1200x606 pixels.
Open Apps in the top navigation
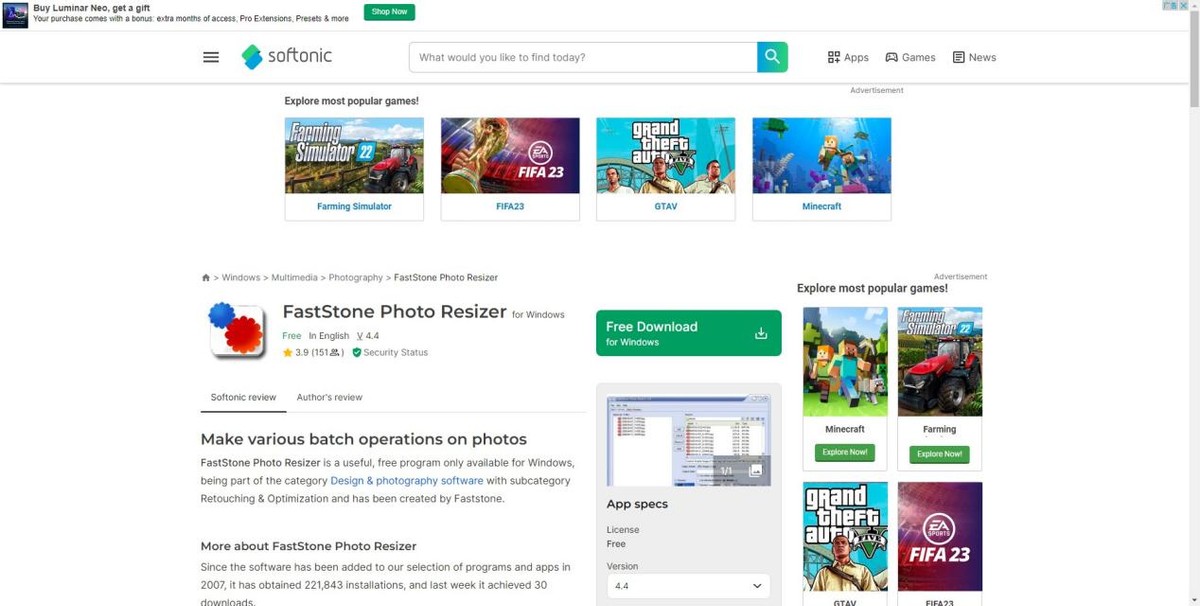click(848, 57)
